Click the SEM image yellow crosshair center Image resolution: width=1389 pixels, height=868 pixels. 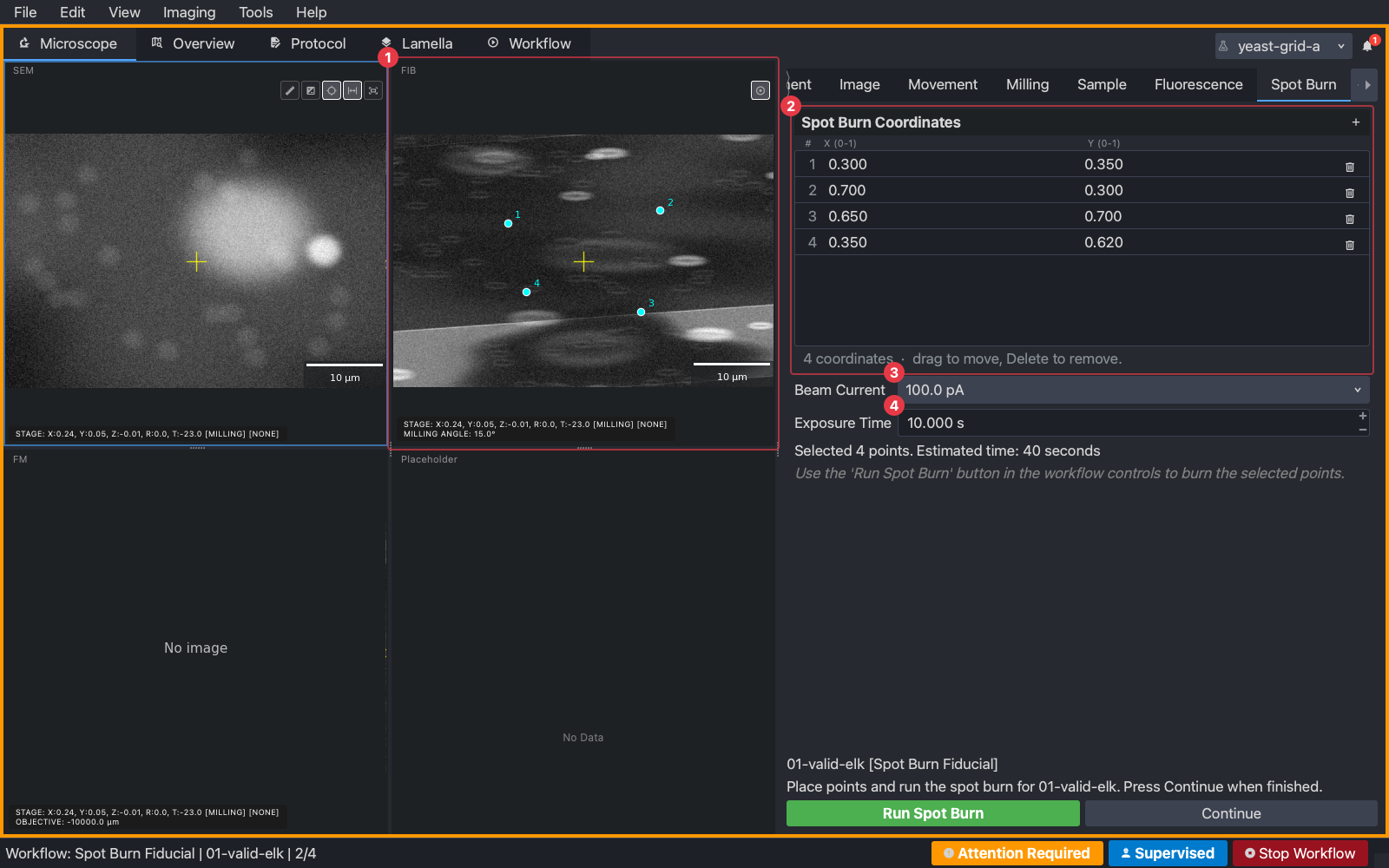click(196, 261)
